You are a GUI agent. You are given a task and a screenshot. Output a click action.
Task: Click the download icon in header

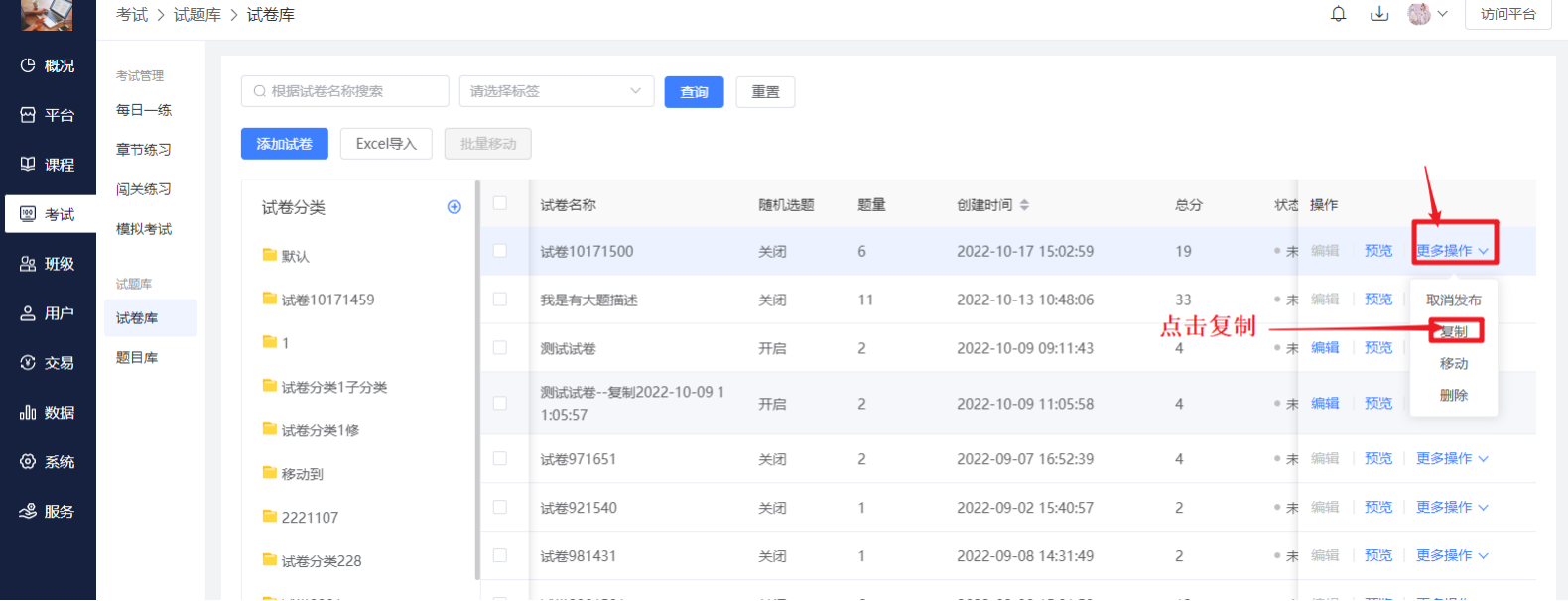tap(1379, 14)
